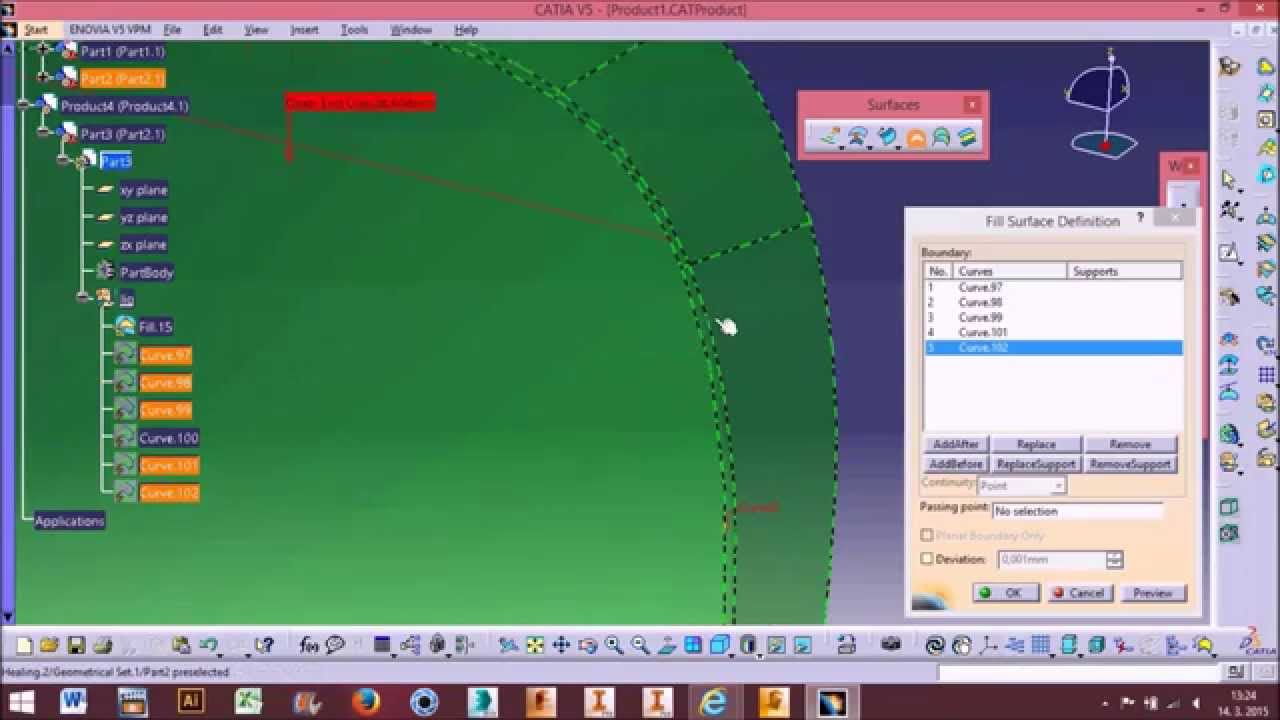
Task: Click the Extrude icon in Surfaces toolbar
Action: click(829, 137)
